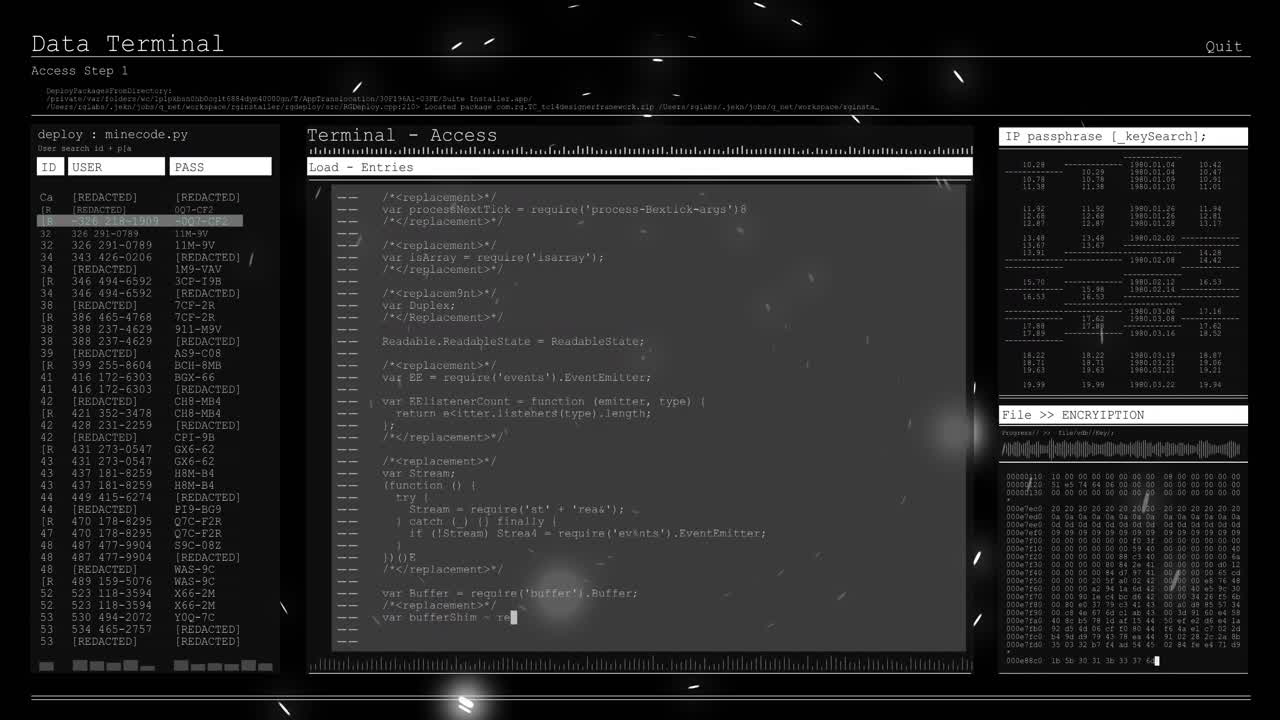Click the date 1980.02.08
Image resolution: width=1280 pixels, height=720 pixels.
(1152, 260)
